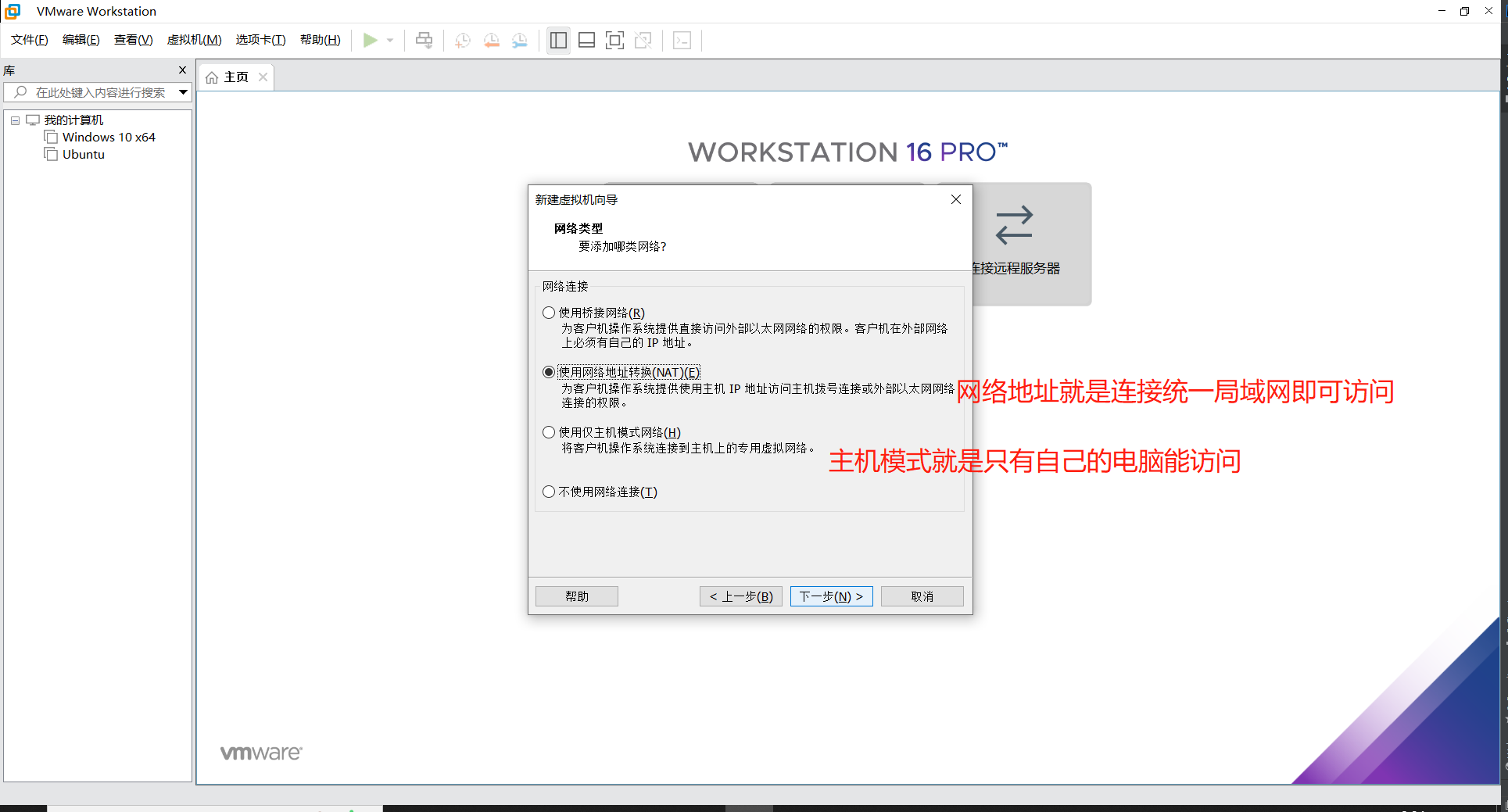Click the Unity mode toolbar icon
Screen dimensions: 1508x812
point(643,40)
